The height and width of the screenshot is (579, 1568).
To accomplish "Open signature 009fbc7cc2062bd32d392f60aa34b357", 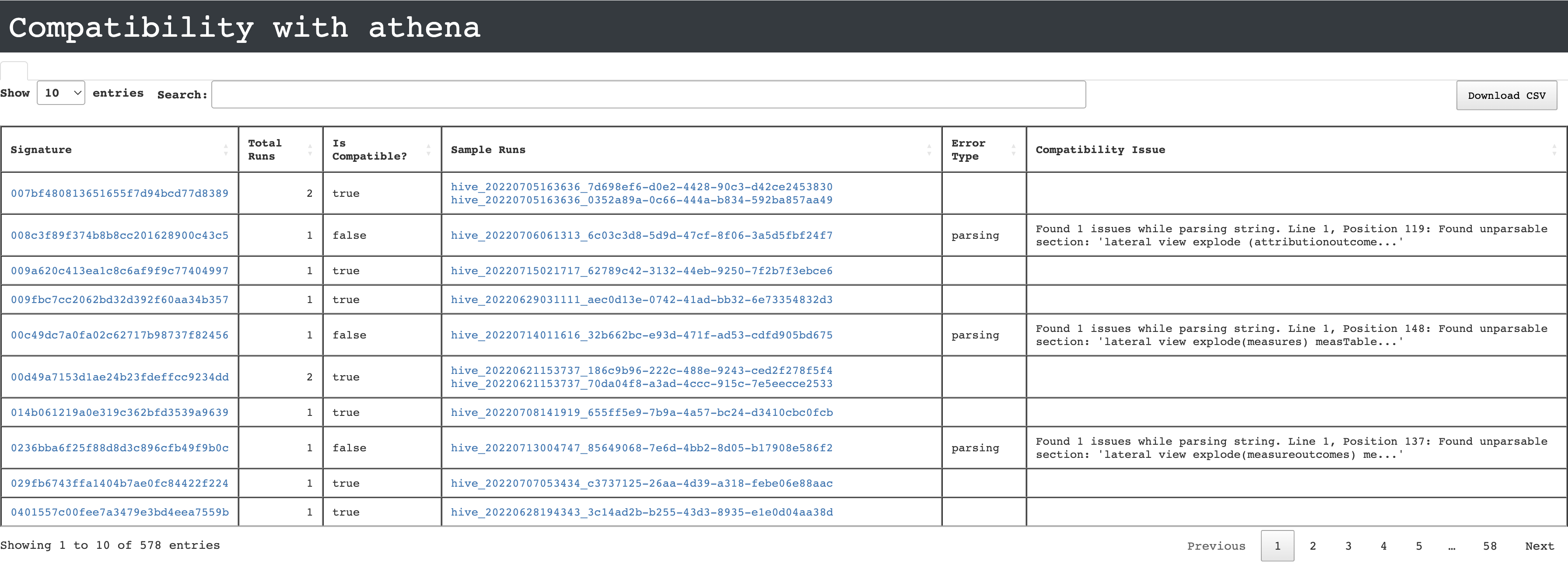I will pos(120,300).
